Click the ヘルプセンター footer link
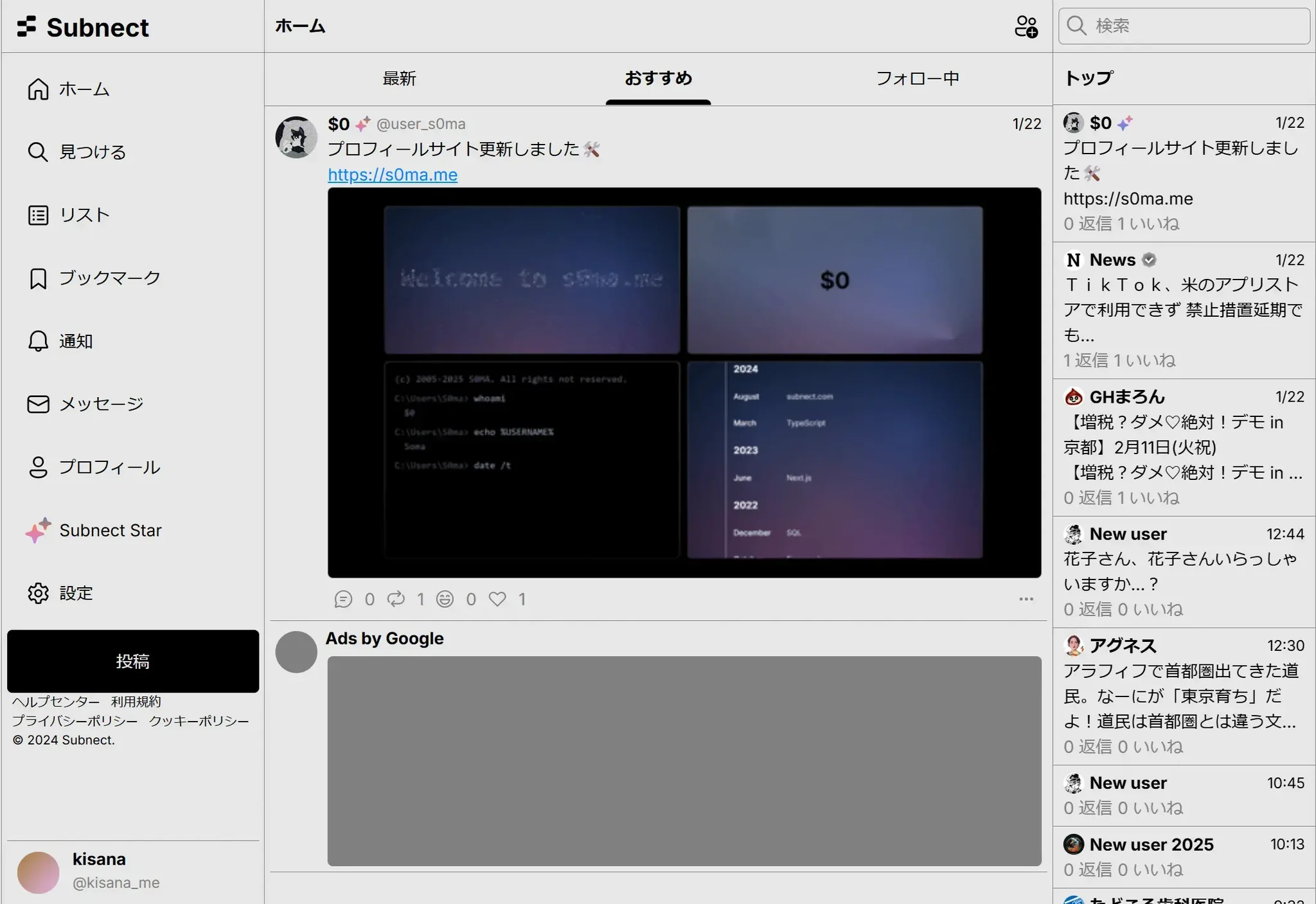1316x904 pixels. (x=56, y=702)
